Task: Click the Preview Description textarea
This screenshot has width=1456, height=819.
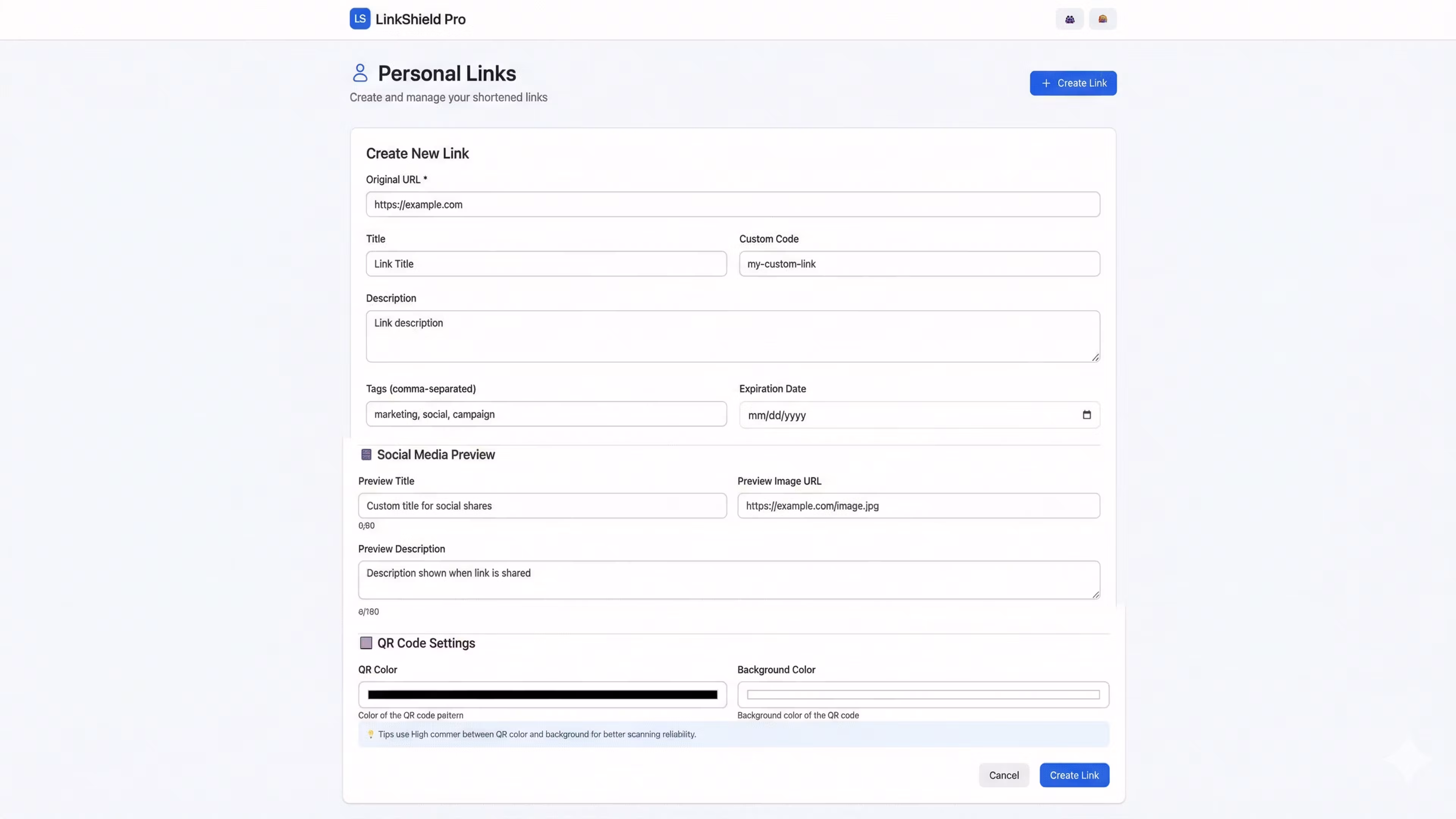Action: pos(728,580)
